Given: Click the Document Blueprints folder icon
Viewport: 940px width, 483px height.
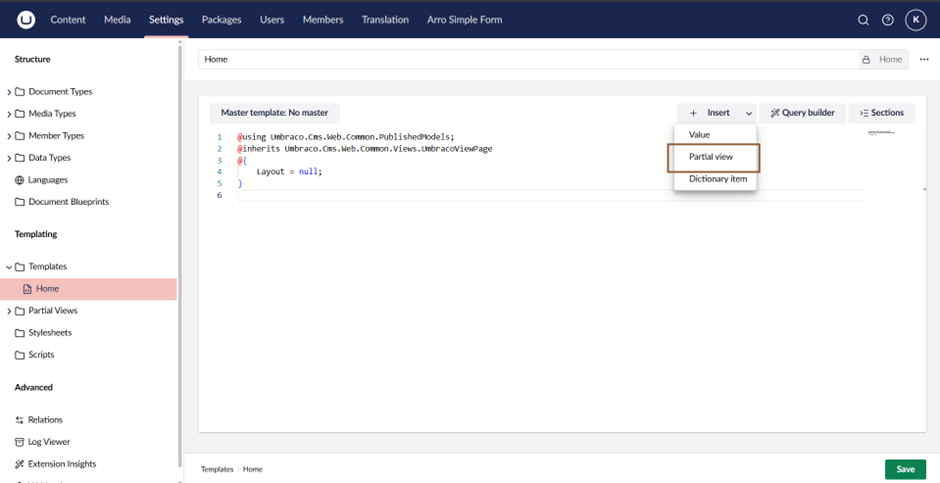Looking at the screenshot, I should click(x=20, y=202).
